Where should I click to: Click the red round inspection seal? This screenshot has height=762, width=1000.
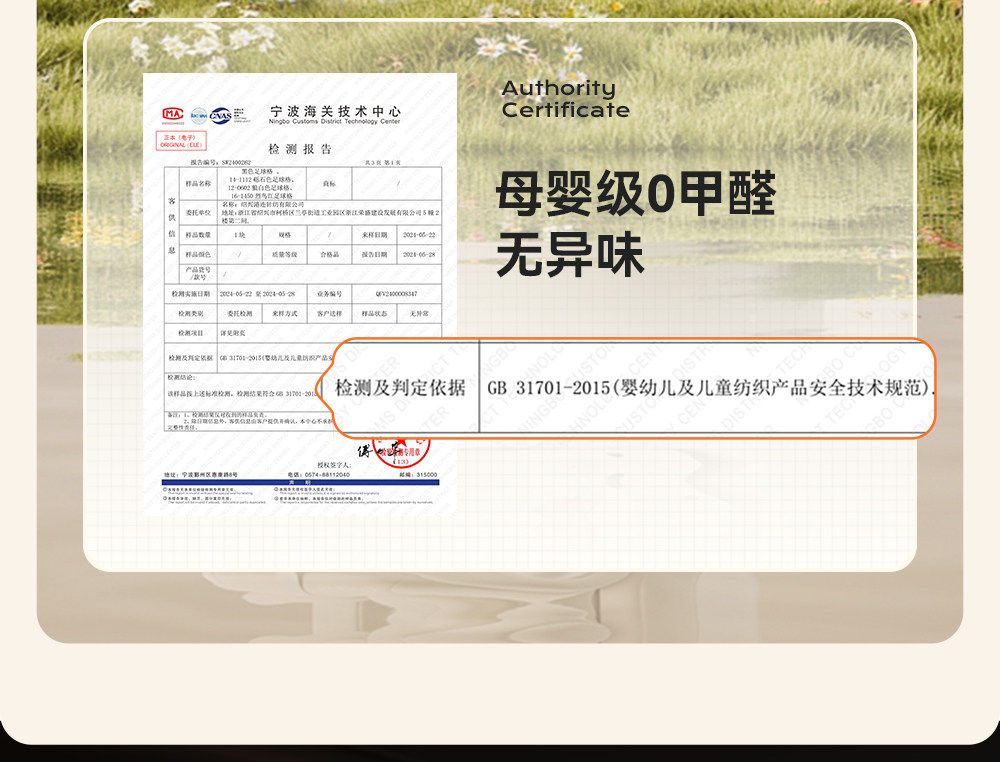[401, 453]
